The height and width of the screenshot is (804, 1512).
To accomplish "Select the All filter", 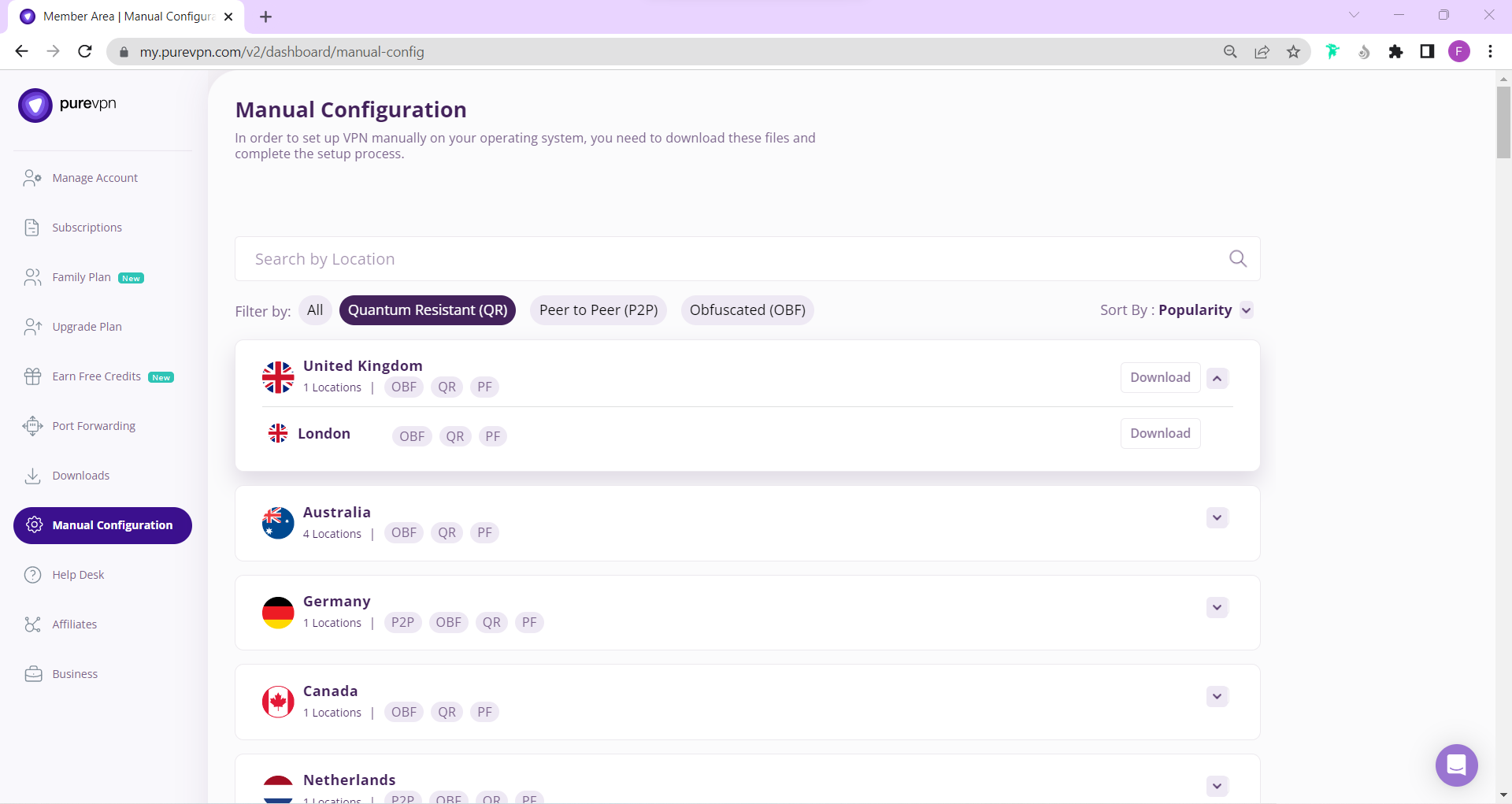I will point(315,310).
